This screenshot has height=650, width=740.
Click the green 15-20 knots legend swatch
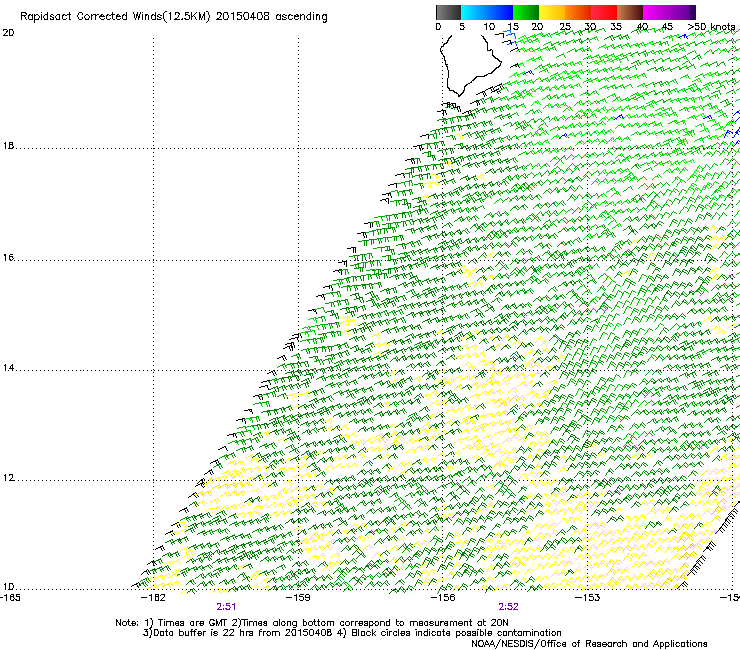point(526,12)
